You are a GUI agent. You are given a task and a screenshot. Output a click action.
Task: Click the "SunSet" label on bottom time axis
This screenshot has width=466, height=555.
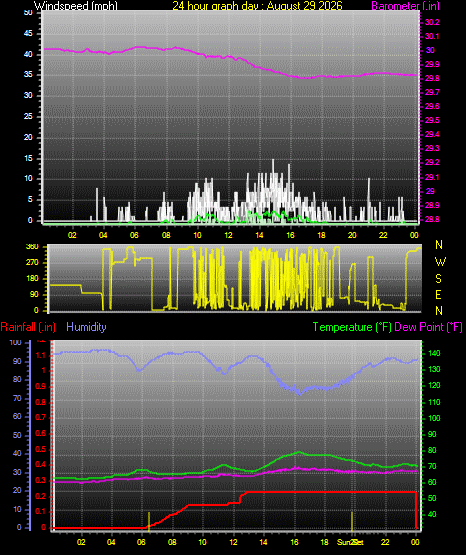tap(350, 542)
